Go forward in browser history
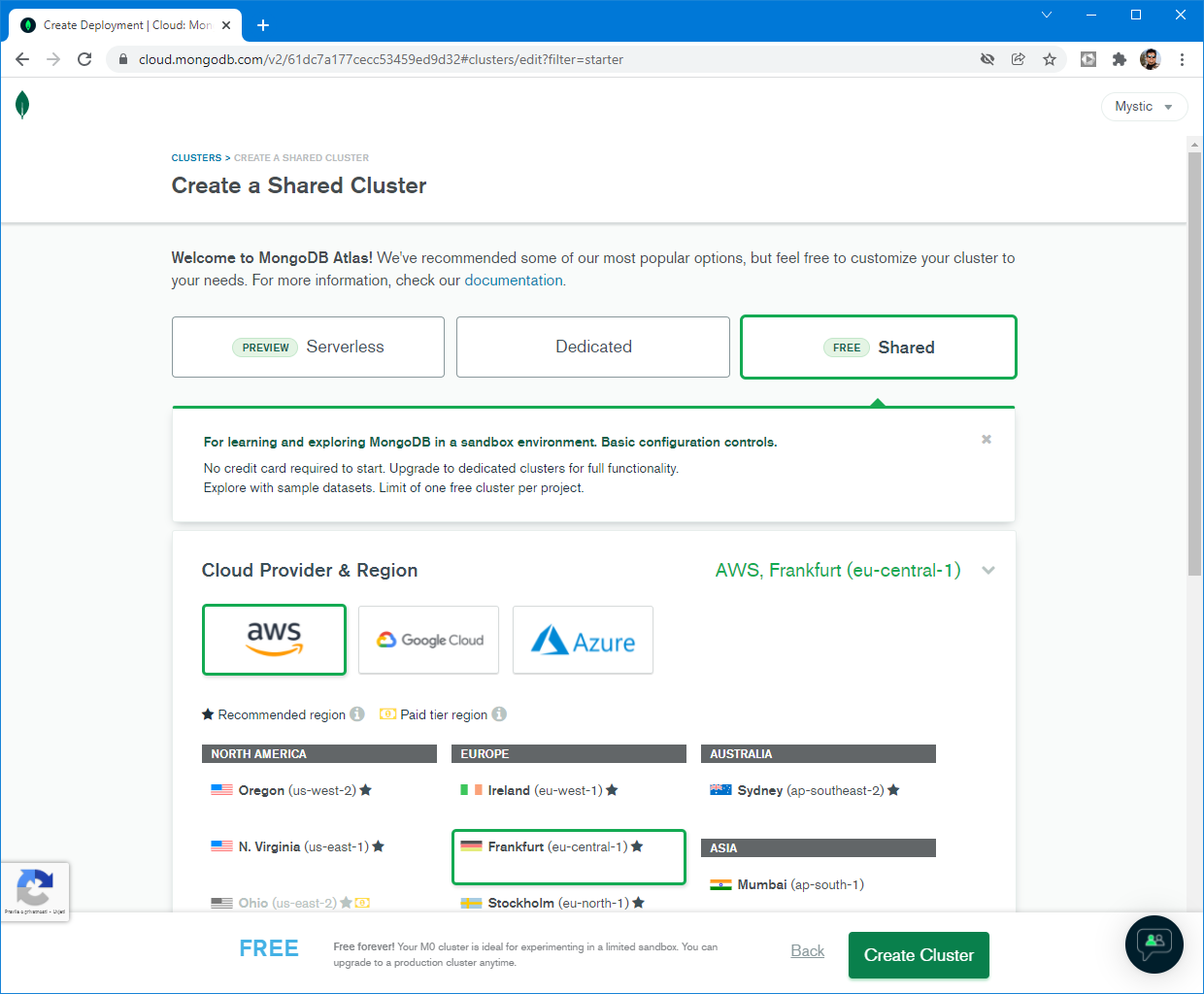Image resolution: width=1204 pixels, height=994 pixels. click(x=53, y=59)
